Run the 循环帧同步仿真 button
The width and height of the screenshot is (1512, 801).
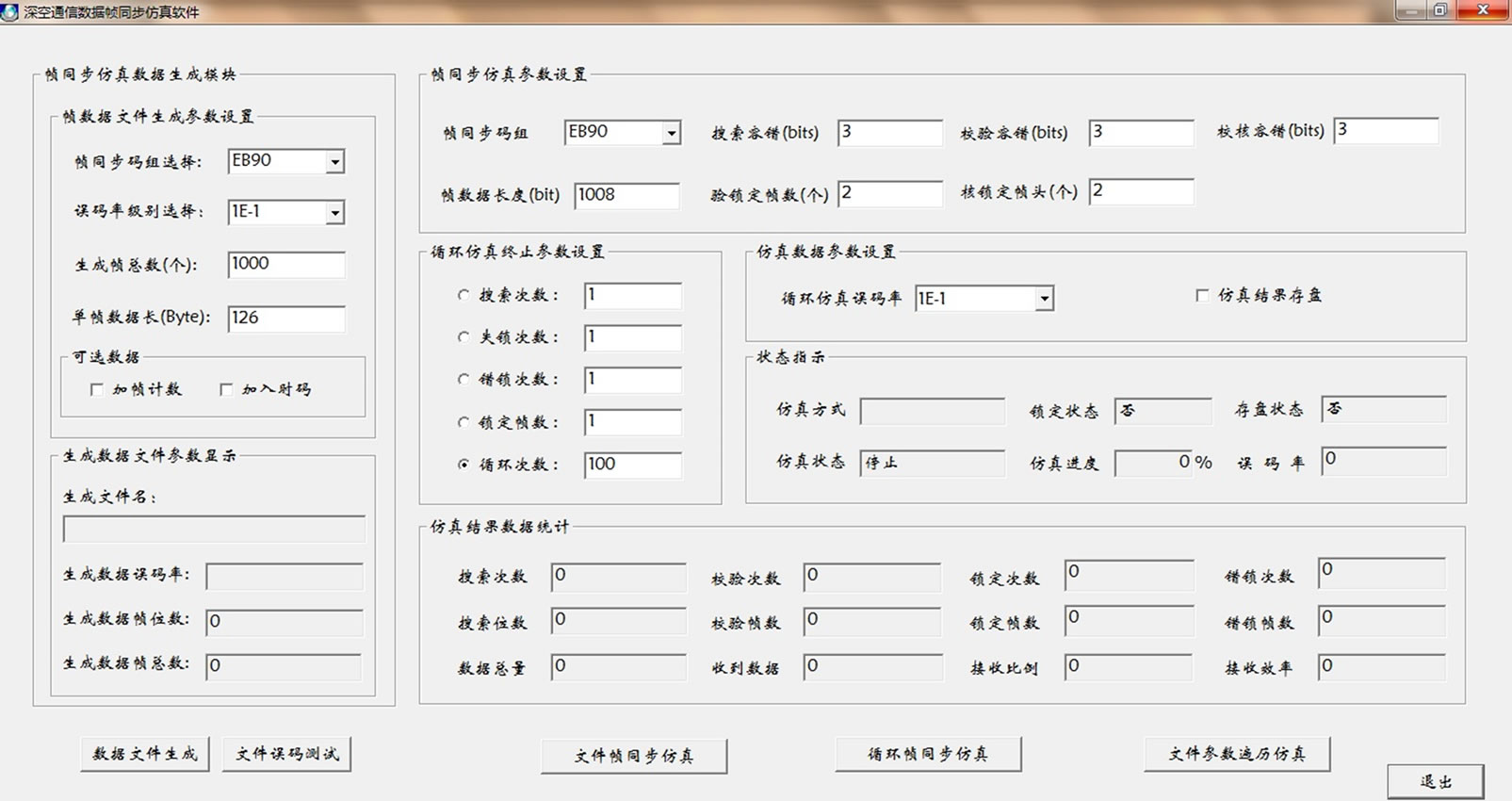coord(928,754)
